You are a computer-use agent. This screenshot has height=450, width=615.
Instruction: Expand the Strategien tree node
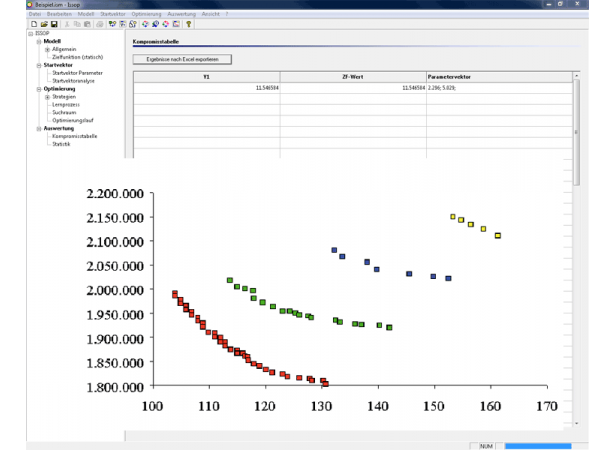point(46,96)
